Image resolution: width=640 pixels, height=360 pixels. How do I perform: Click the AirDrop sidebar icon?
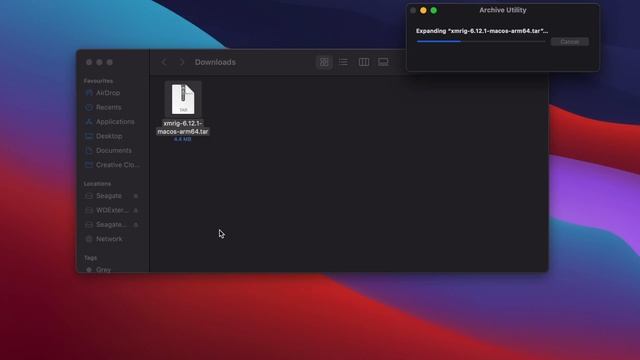(x=89, y=93)
